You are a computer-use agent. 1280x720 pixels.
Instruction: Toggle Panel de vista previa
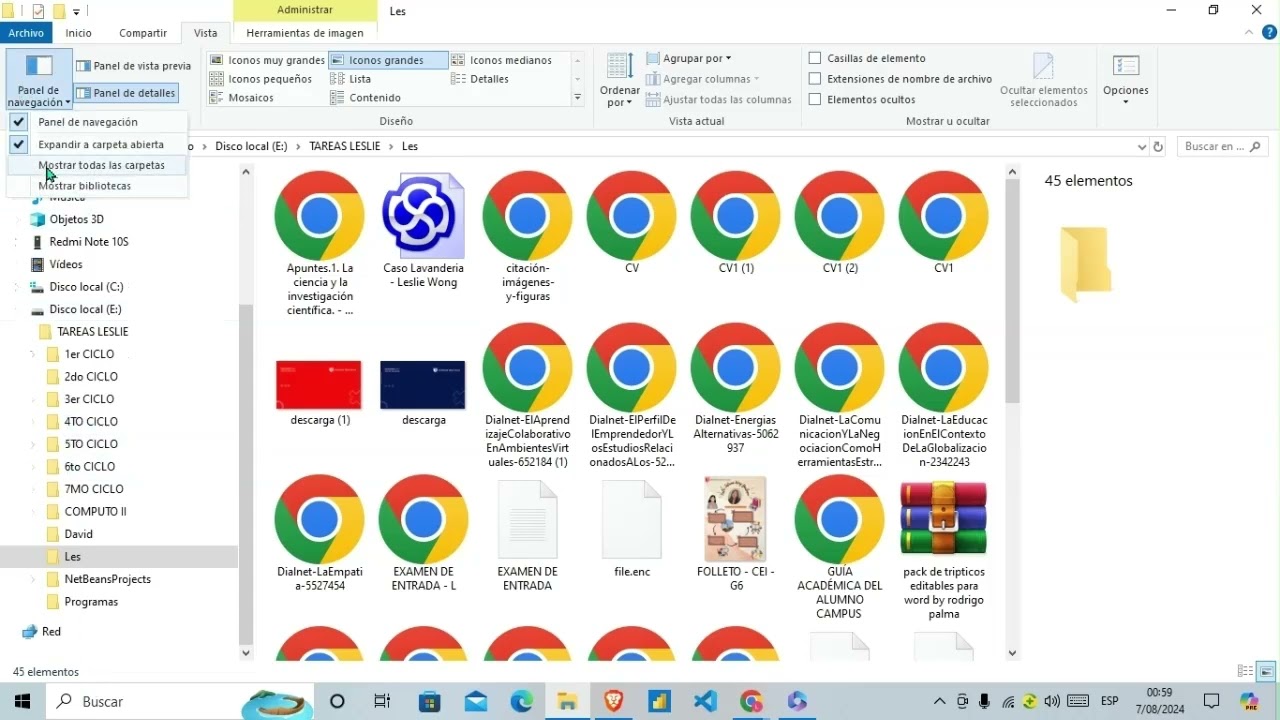133,66
